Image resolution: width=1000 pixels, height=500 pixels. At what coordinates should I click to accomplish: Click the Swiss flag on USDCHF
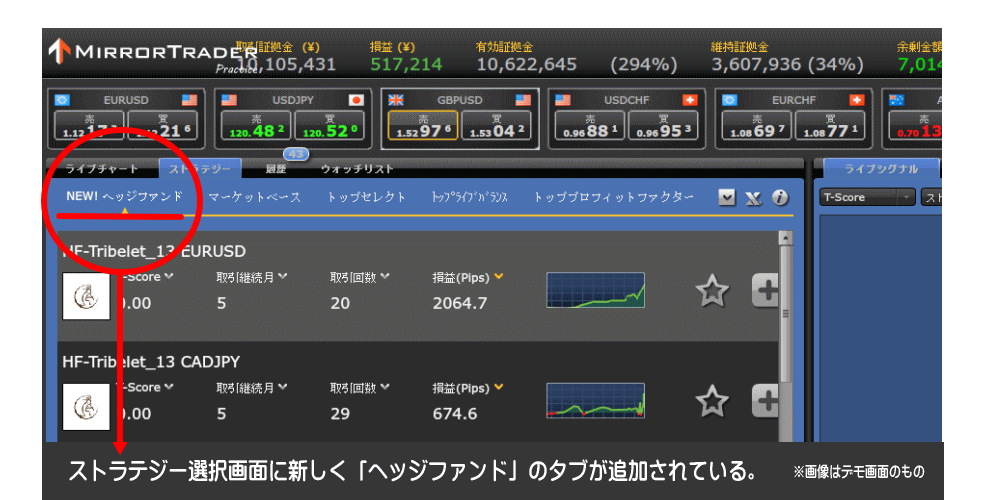(690, 100)
